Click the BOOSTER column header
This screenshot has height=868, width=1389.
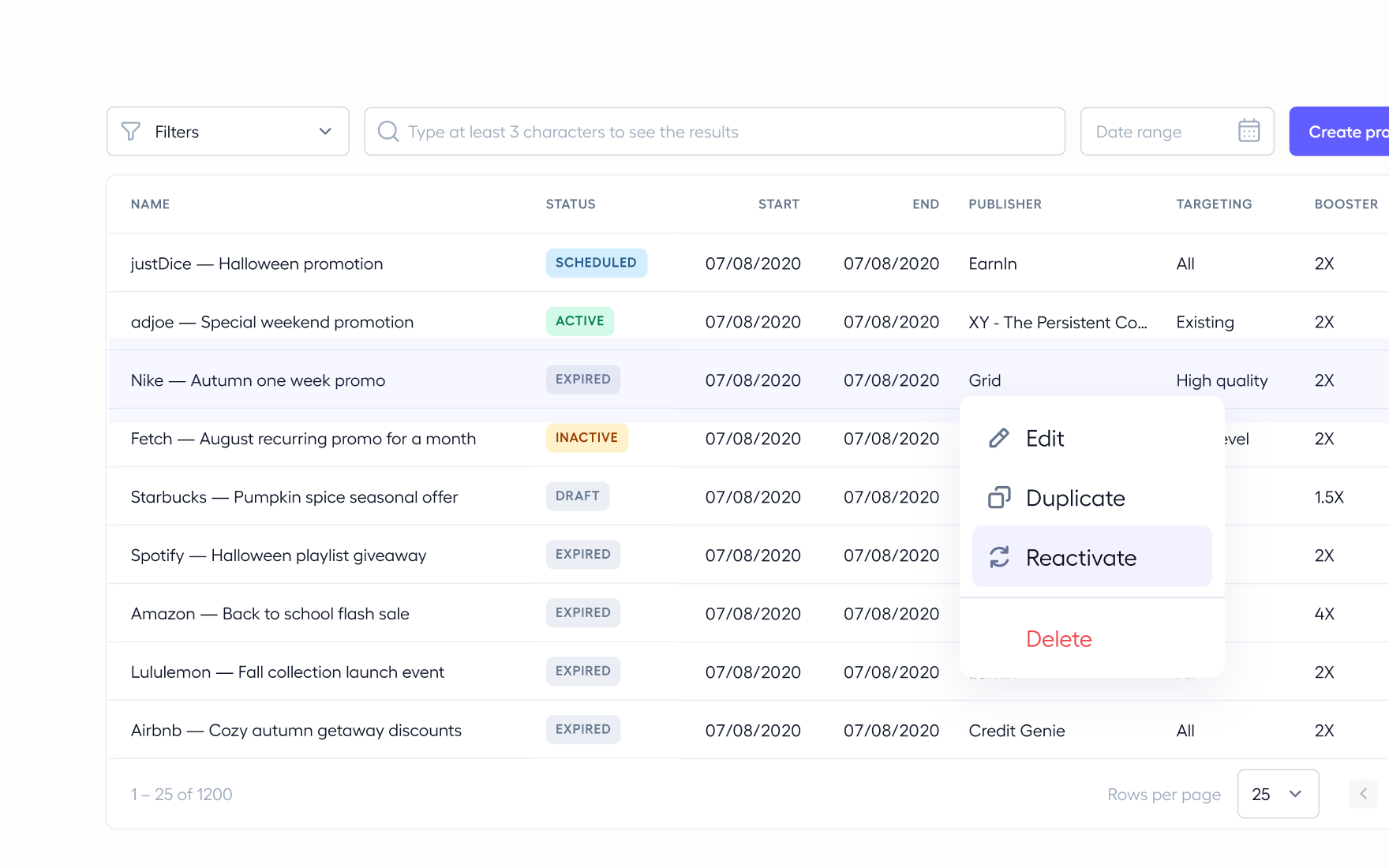1346,204
